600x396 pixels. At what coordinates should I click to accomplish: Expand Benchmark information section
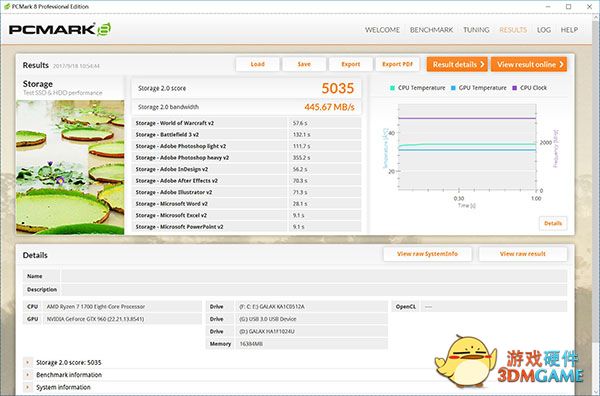pyautogui.click(x=28, y=375)
